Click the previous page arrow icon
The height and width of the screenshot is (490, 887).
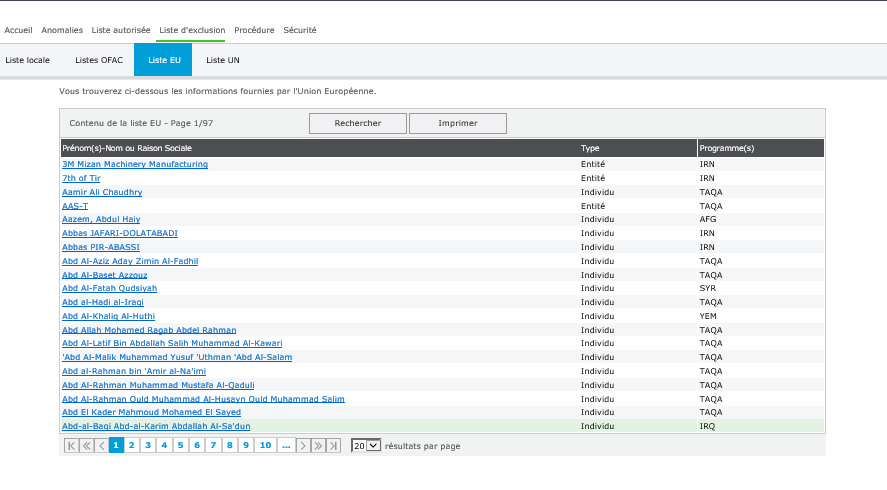[x=101, y=445]
